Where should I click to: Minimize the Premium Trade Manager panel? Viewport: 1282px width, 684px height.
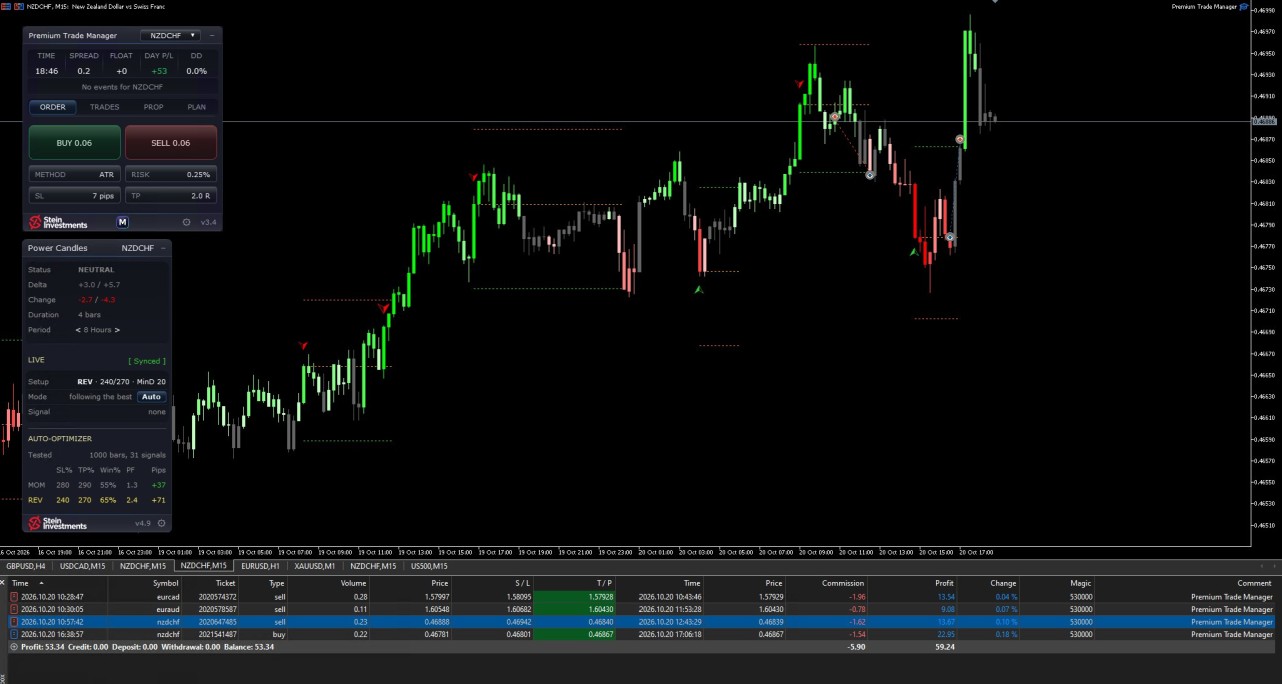click(x=212, y=35)
